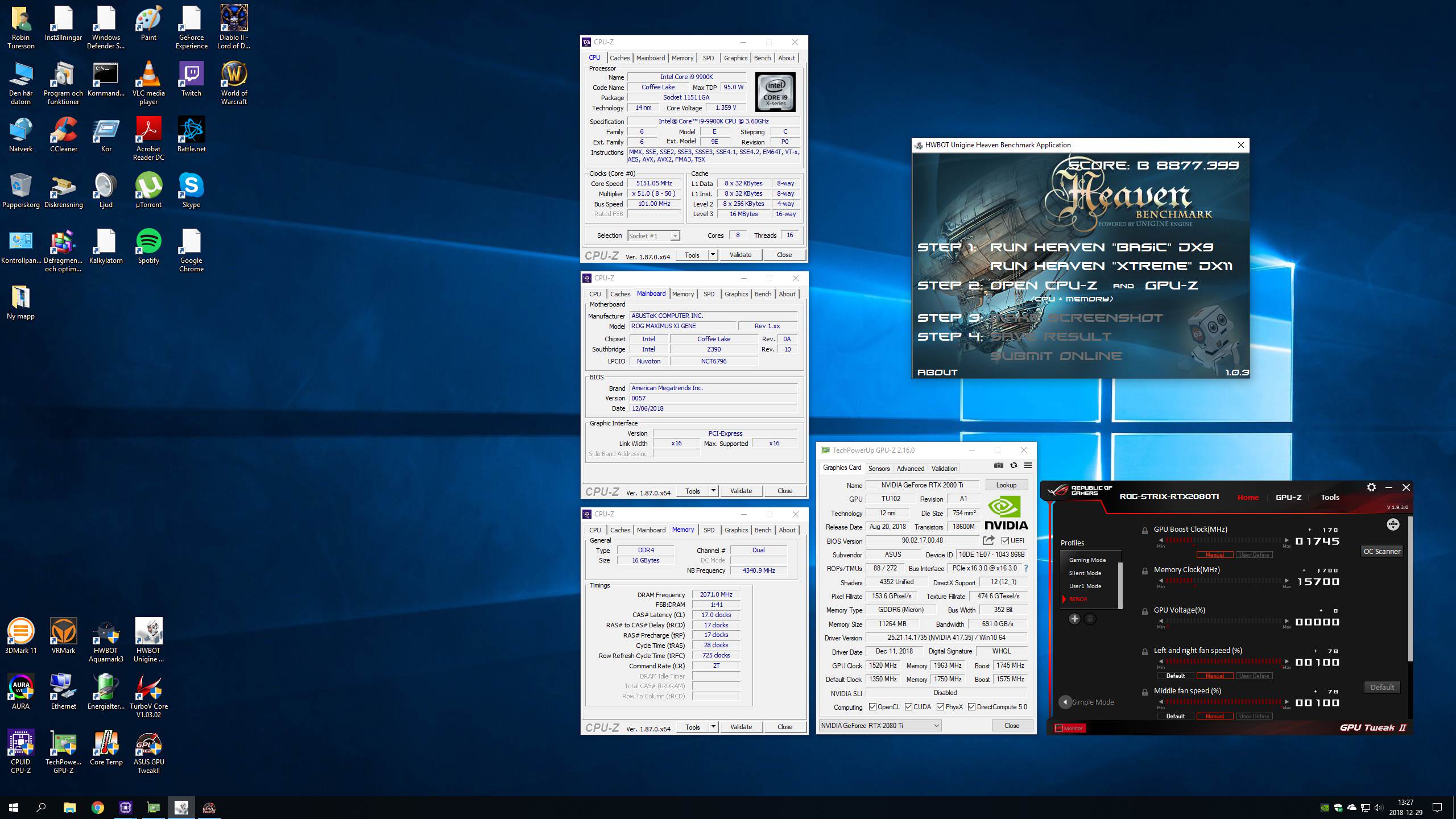Toggle the PhysX checkbox

940,707
